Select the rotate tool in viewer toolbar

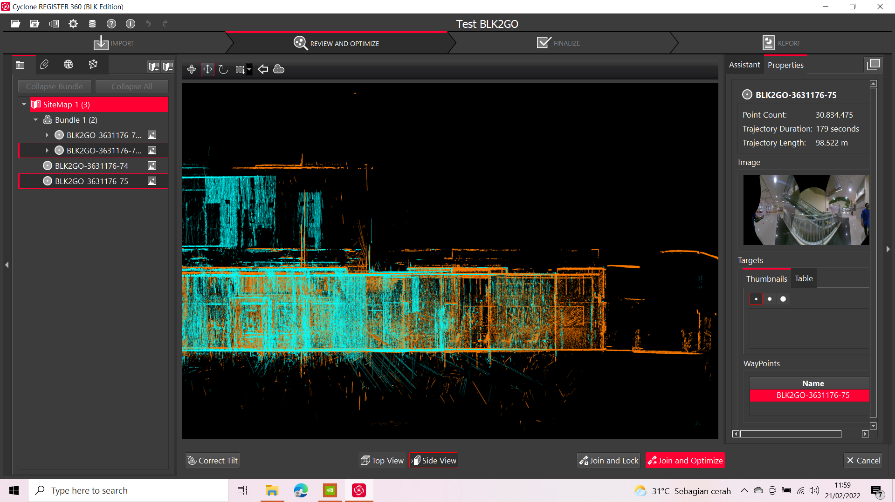(x=223, y=69)
